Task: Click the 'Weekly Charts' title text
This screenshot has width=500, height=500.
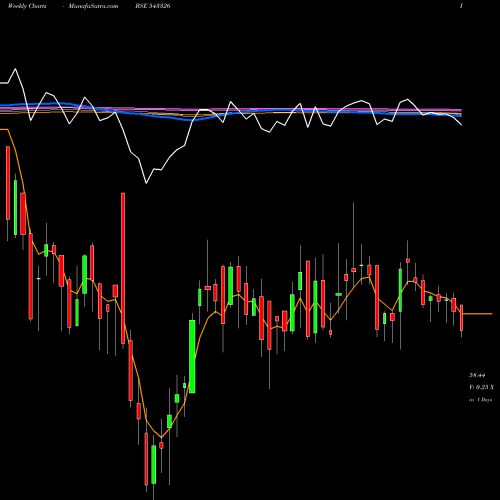Action: (27, 6)
